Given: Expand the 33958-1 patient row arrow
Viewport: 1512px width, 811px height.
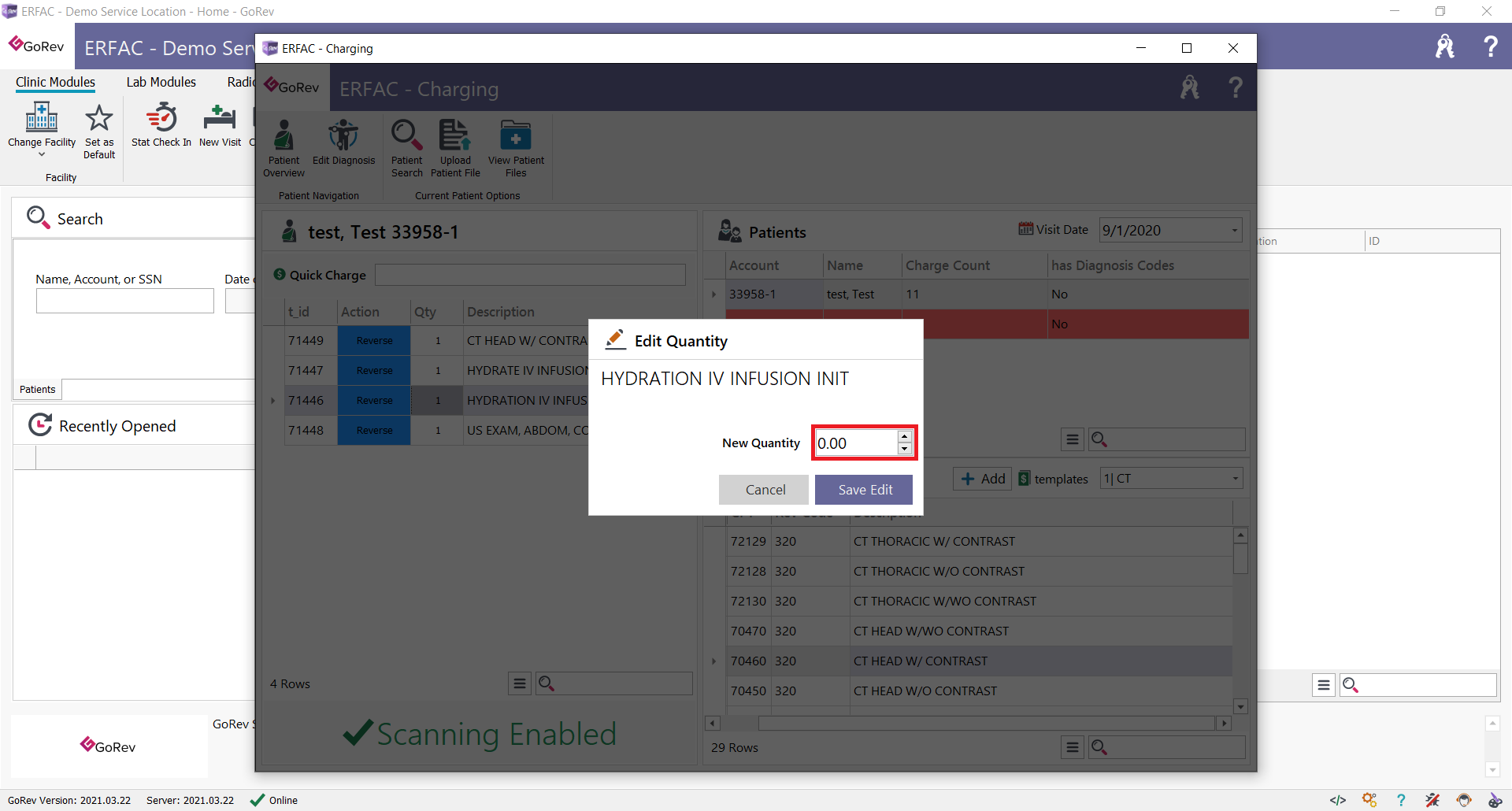Looking at the screenshot, I should [714, 294].
